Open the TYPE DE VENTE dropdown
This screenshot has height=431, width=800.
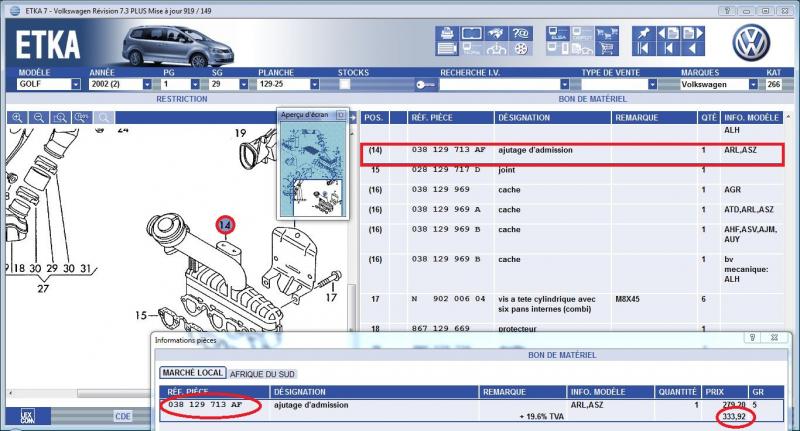[652, 85]
